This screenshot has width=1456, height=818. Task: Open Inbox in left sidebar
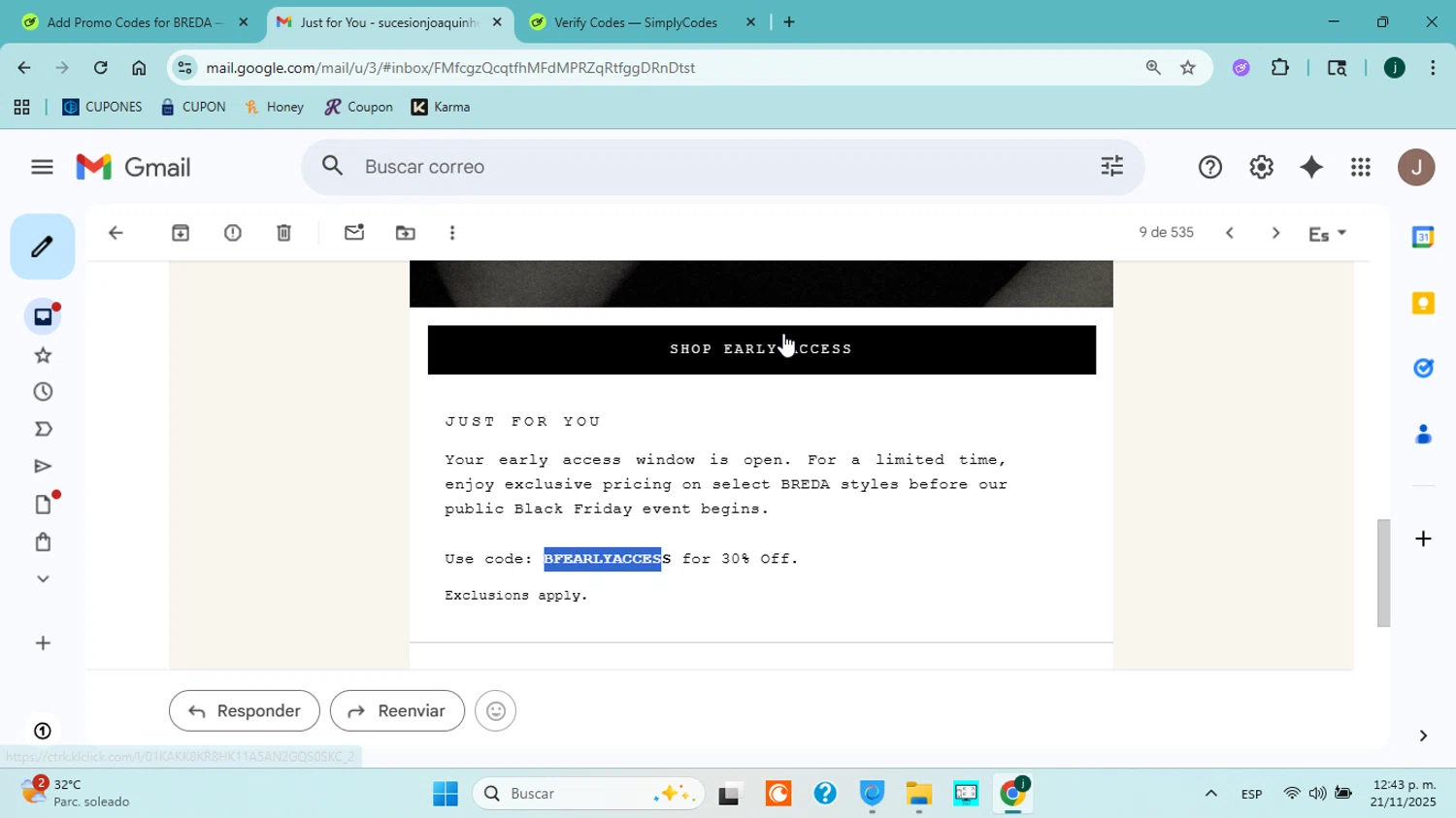(x=43, y=316)
